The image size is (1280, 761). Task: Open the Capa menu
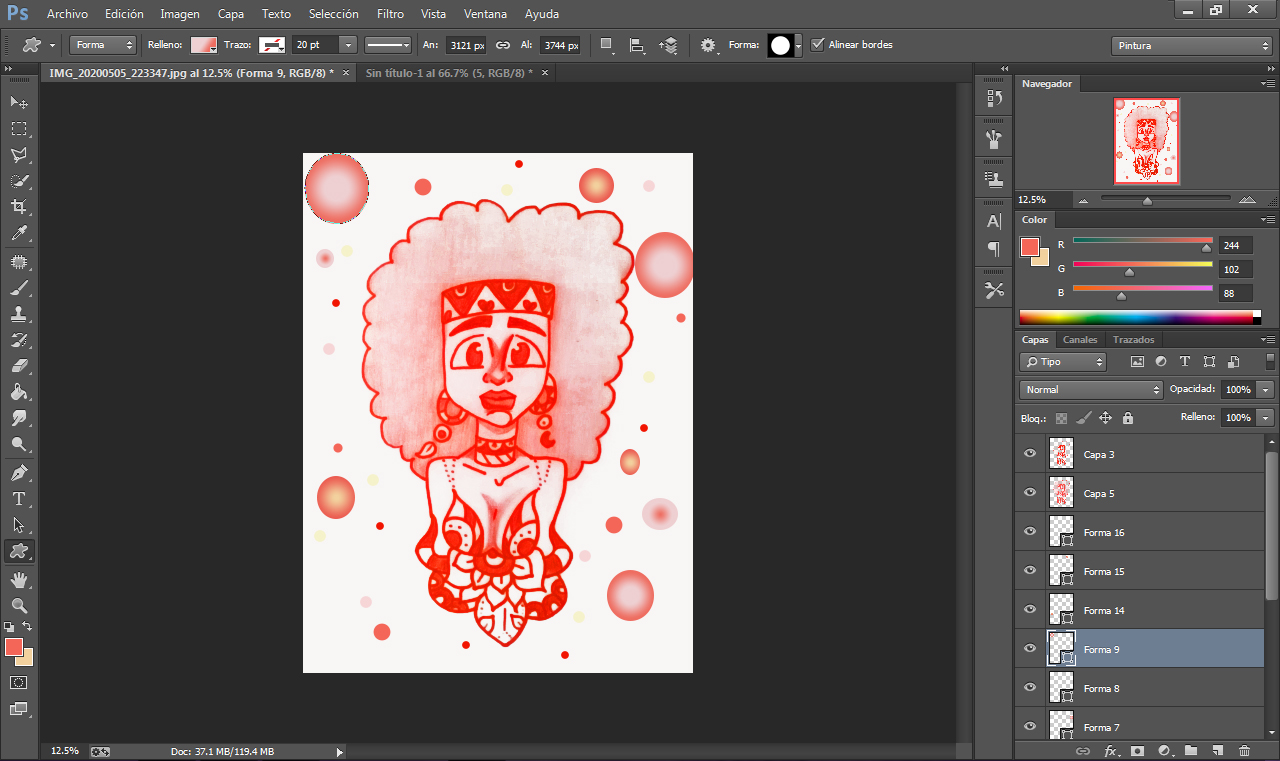tap(231, 14)
